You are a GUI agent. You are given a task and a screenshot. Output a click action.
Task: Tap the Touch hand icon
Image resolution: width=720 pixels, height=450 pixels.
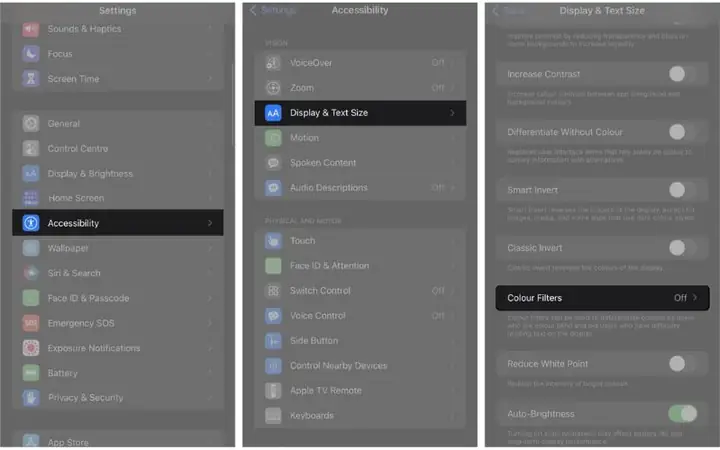(x=273, y=241)
